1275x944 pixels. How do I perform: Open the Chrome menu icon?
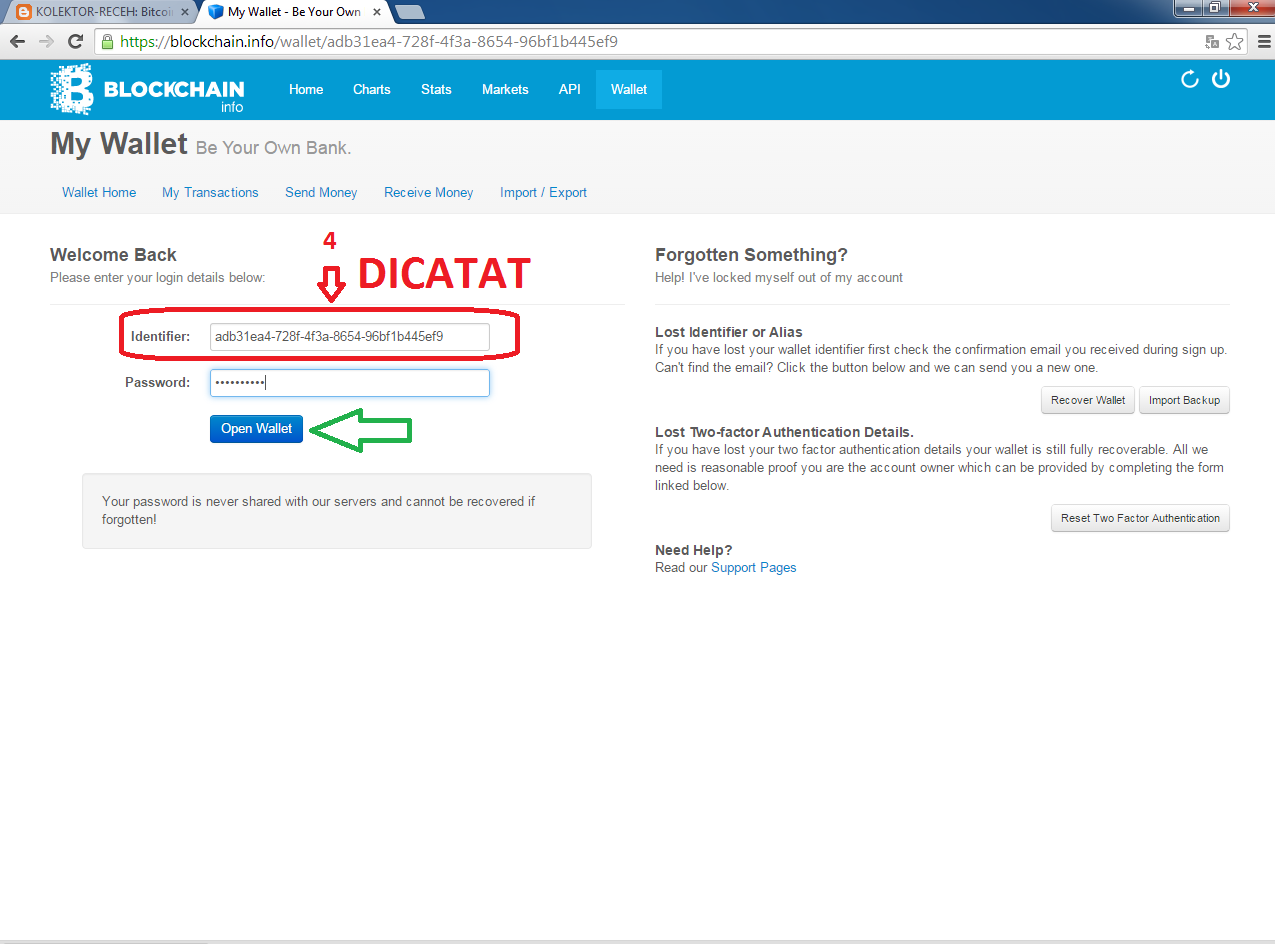(x=1262, y=42)
